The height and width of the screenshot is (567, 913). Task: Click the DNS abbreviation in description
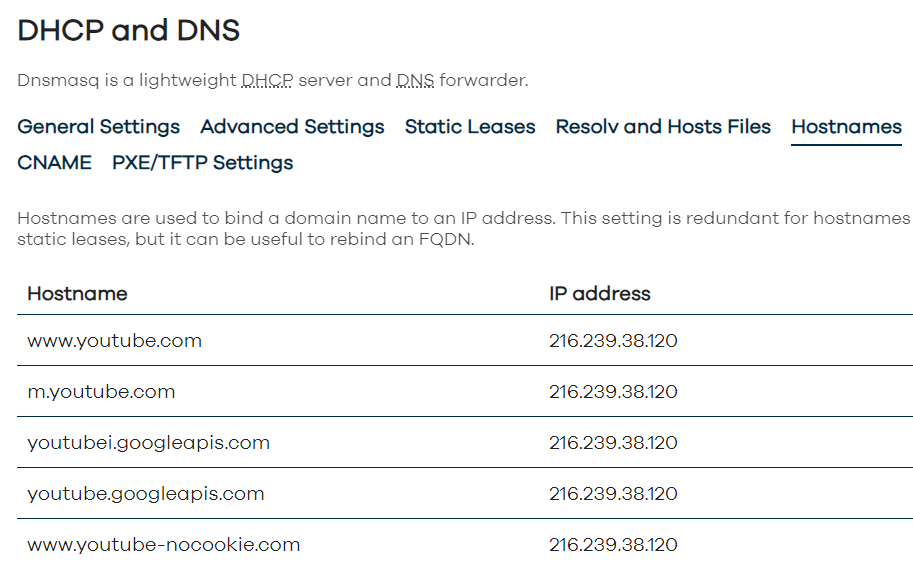click(x=415, y=80)
